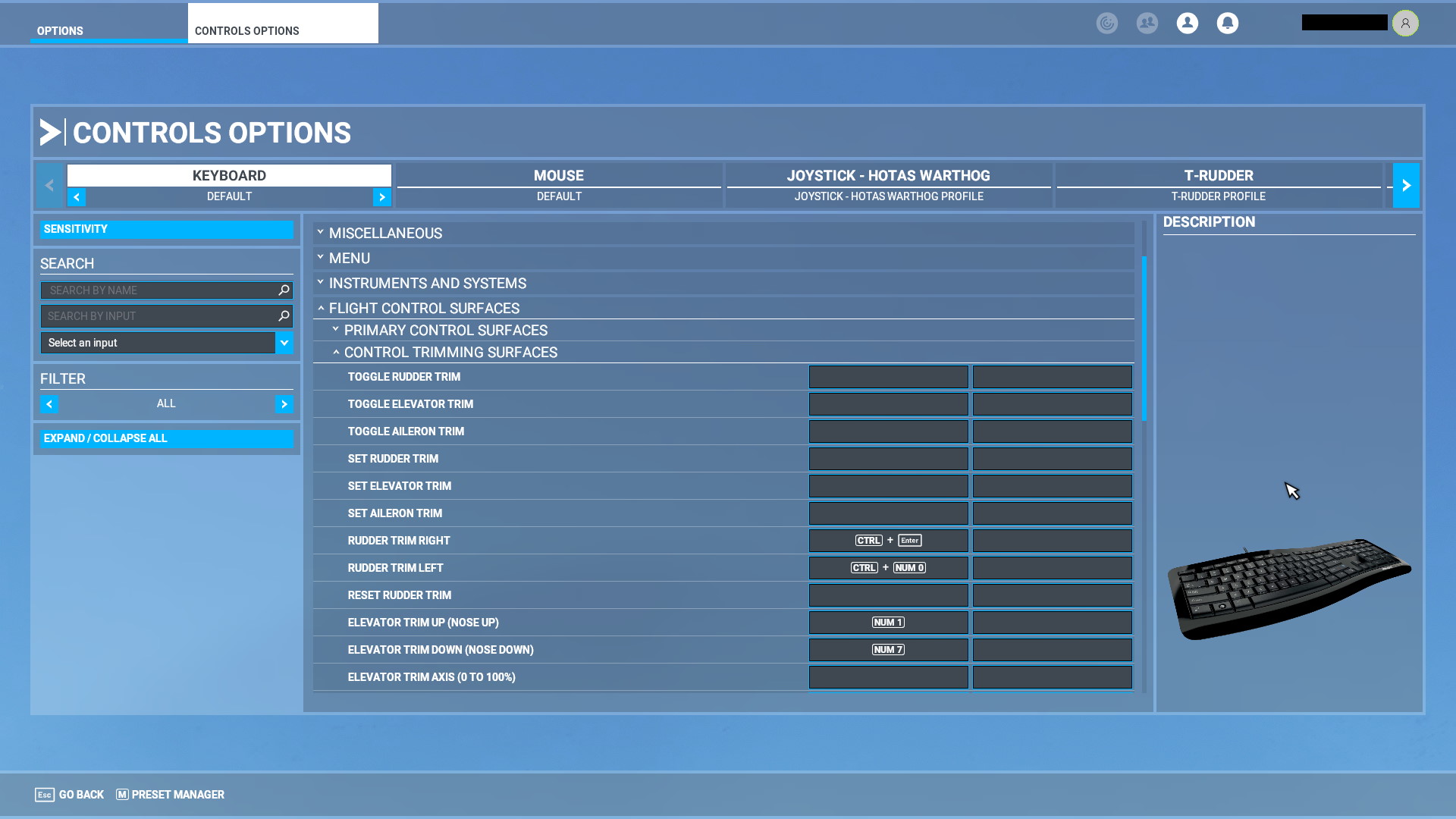The height and width of the screenshot is (819, 1456).
Task: Expand PRIMARY CONTROL SURFACES section
Action: [x=446, y=330]
